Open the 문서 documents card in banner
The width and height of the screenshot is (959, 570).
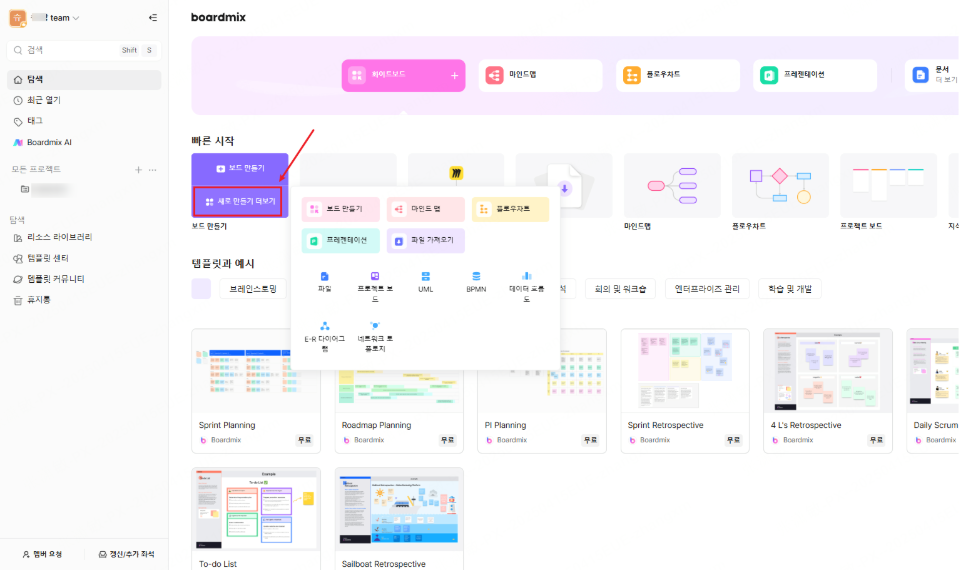click(931, 75)
